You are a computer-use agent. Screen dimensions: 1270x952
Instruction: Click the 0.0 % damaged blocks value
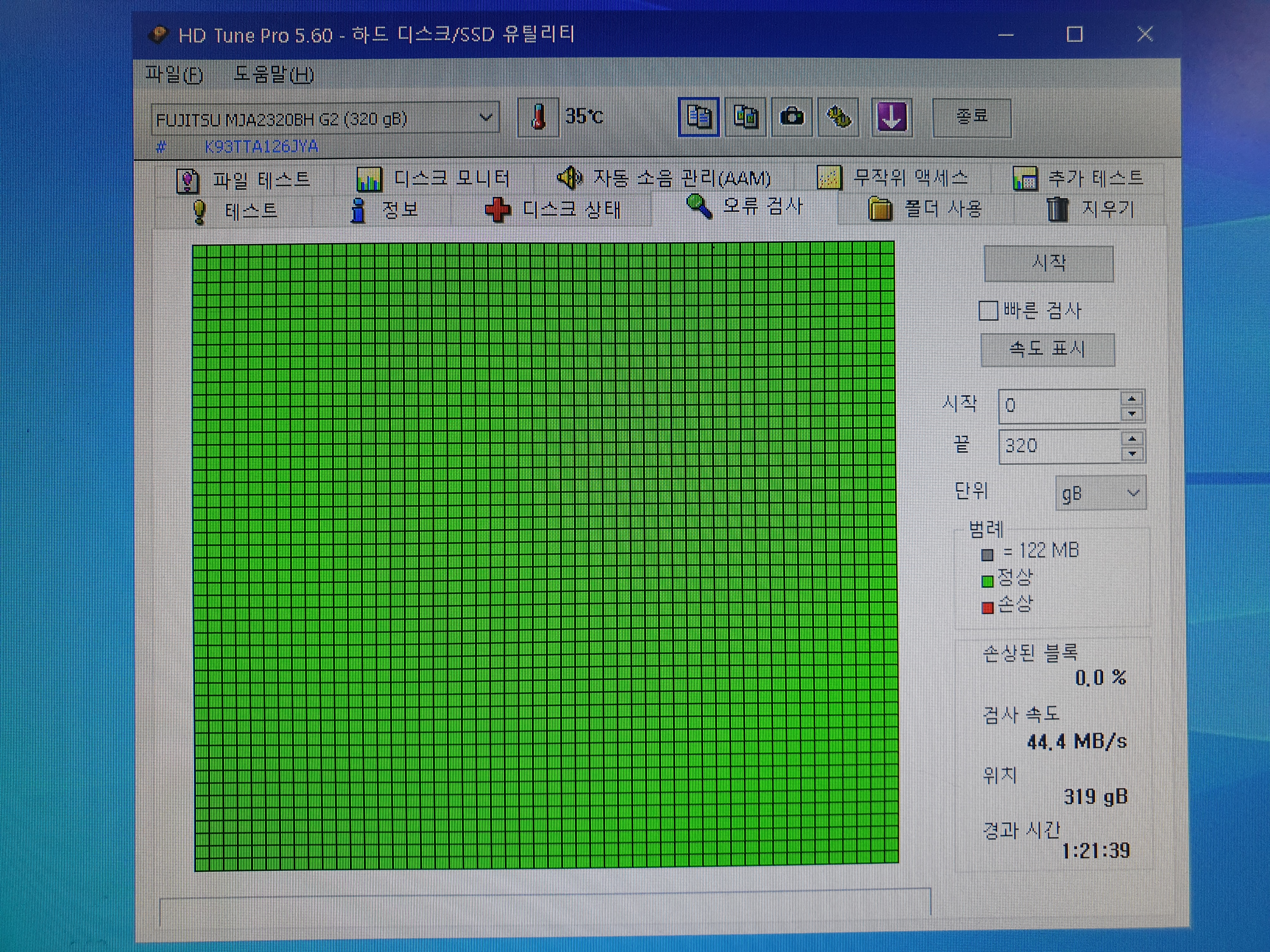click(x=1101, y=678)
